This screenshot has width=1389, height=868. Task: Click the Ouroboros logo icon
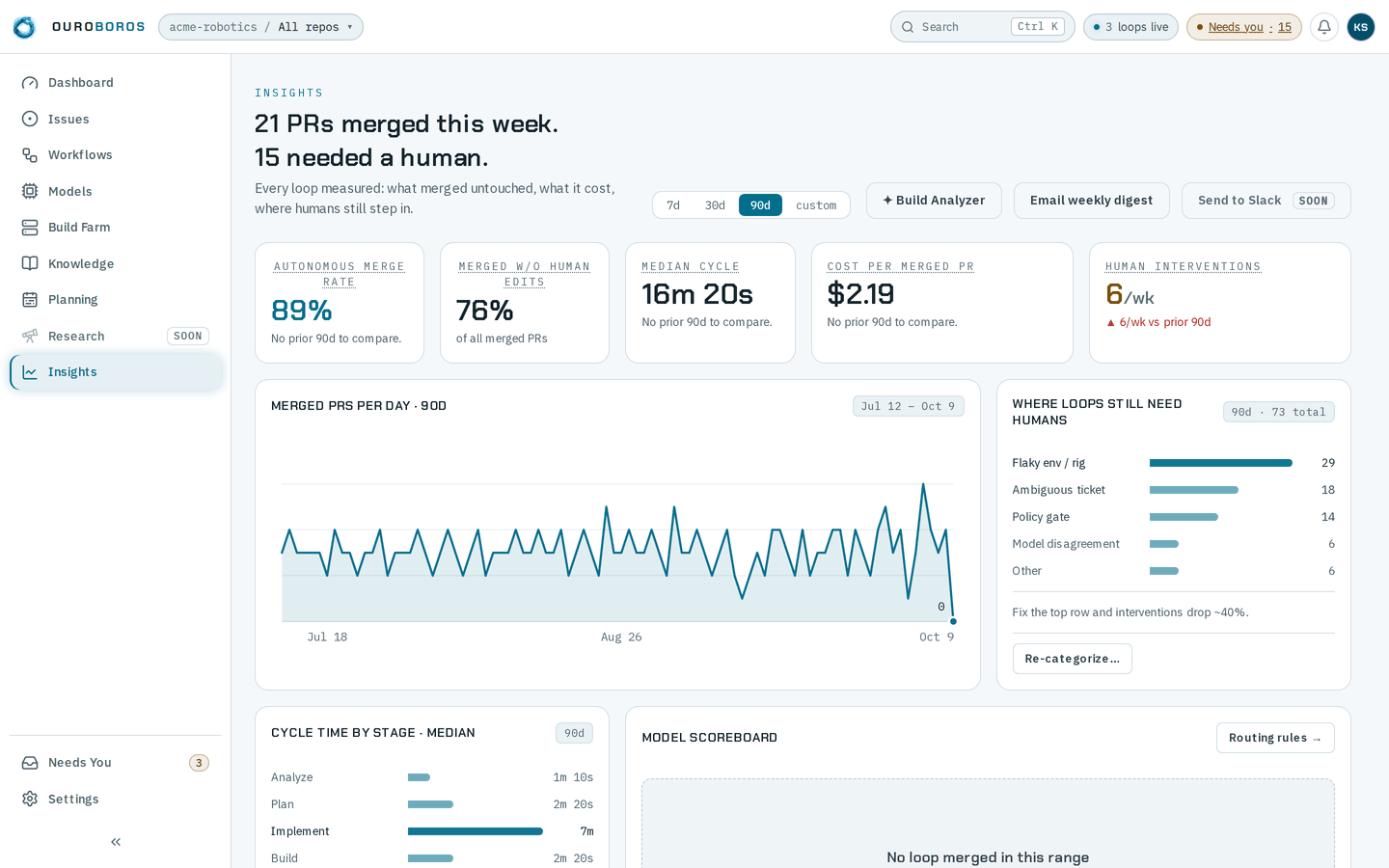[24, 27]
